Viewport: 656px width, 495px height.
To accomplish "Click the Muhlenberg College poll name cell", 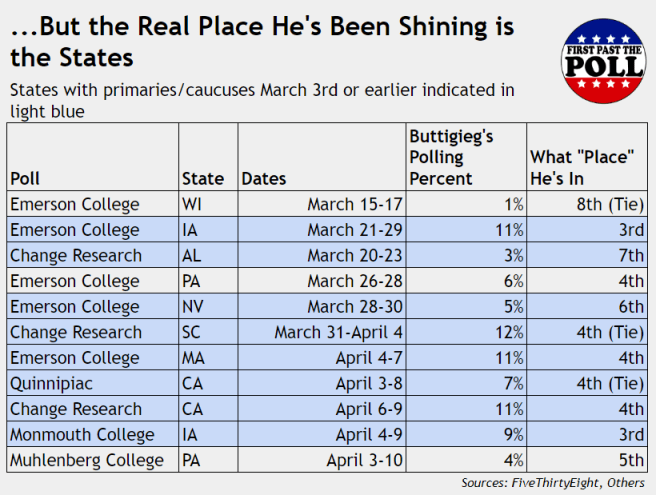I will (86, 460).
